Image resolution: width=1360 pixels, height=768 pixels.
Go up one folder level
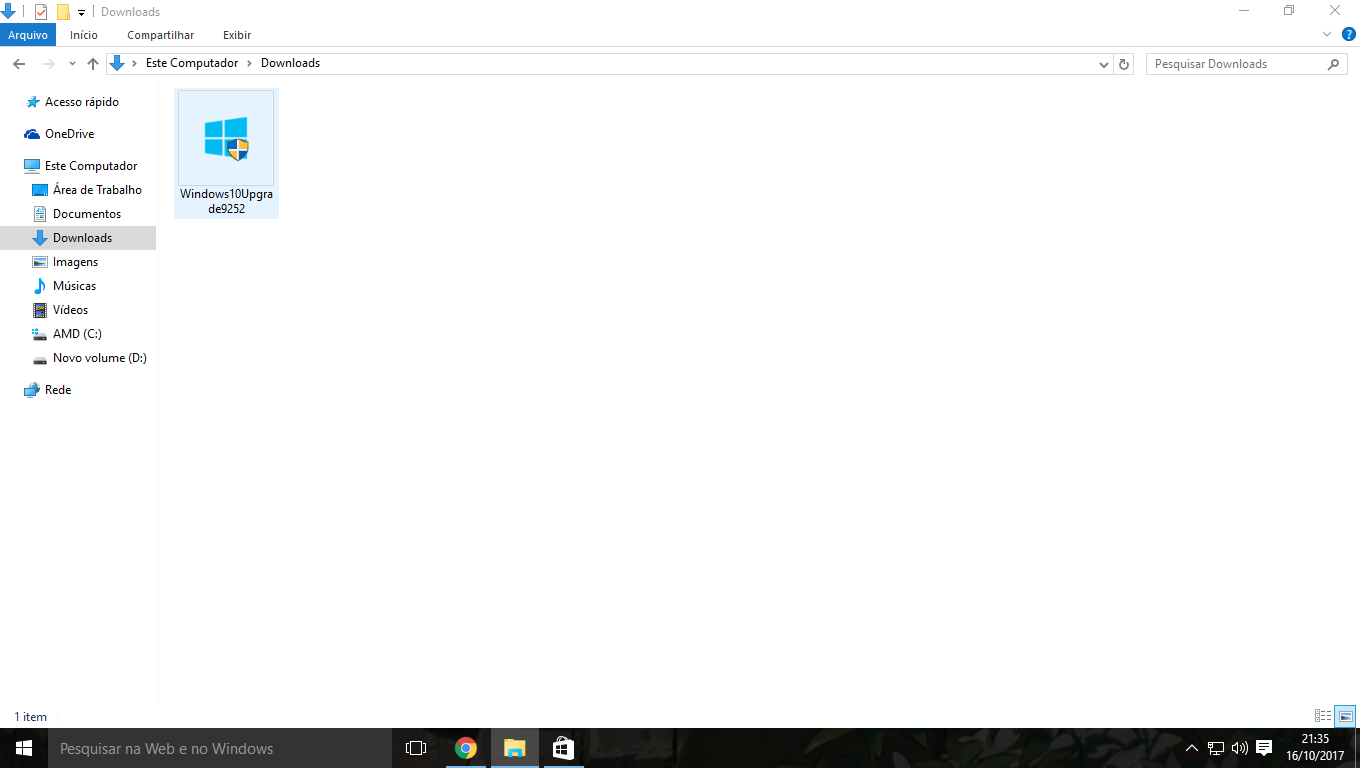[93, 63]
